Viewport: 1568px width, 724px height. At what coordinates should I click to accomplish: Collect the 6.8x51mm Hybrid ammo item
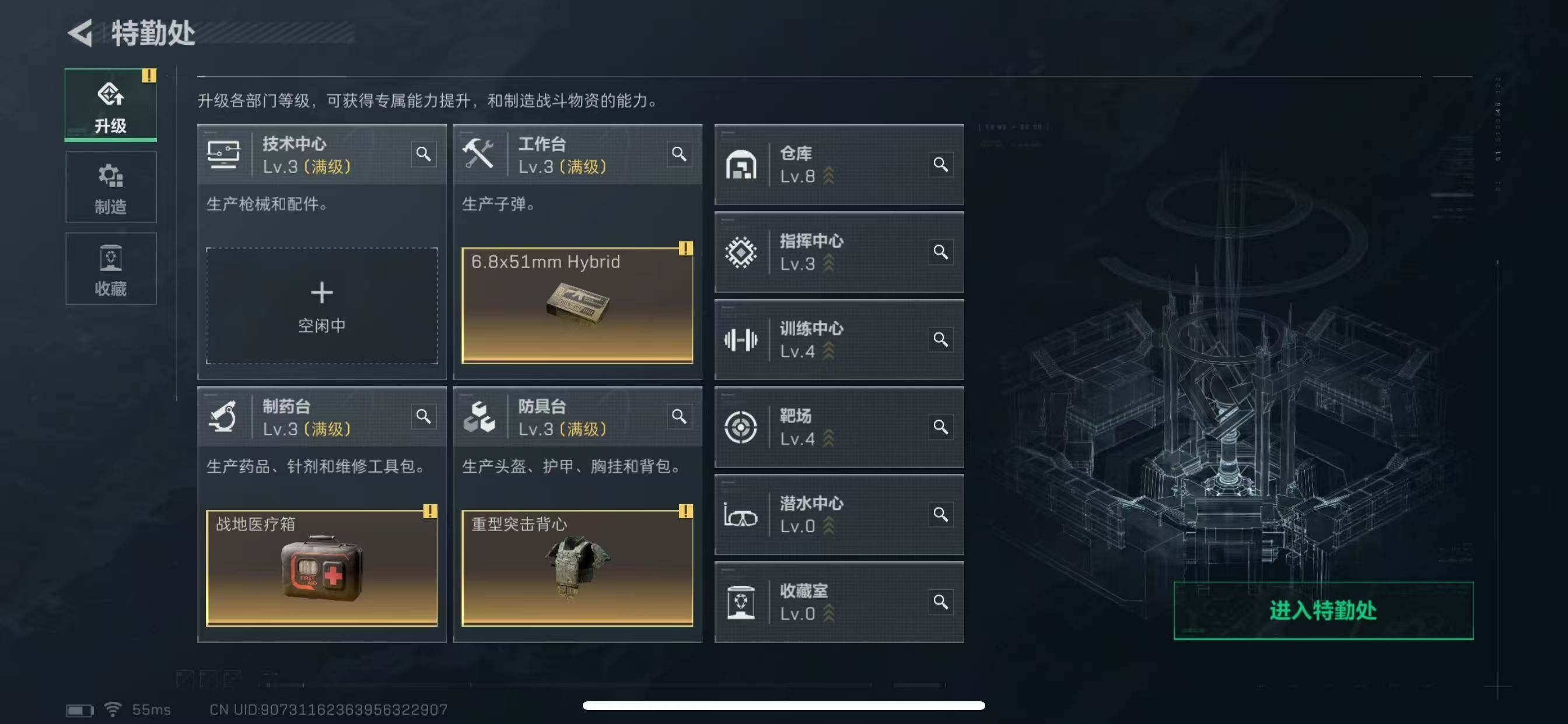point(577,305)
